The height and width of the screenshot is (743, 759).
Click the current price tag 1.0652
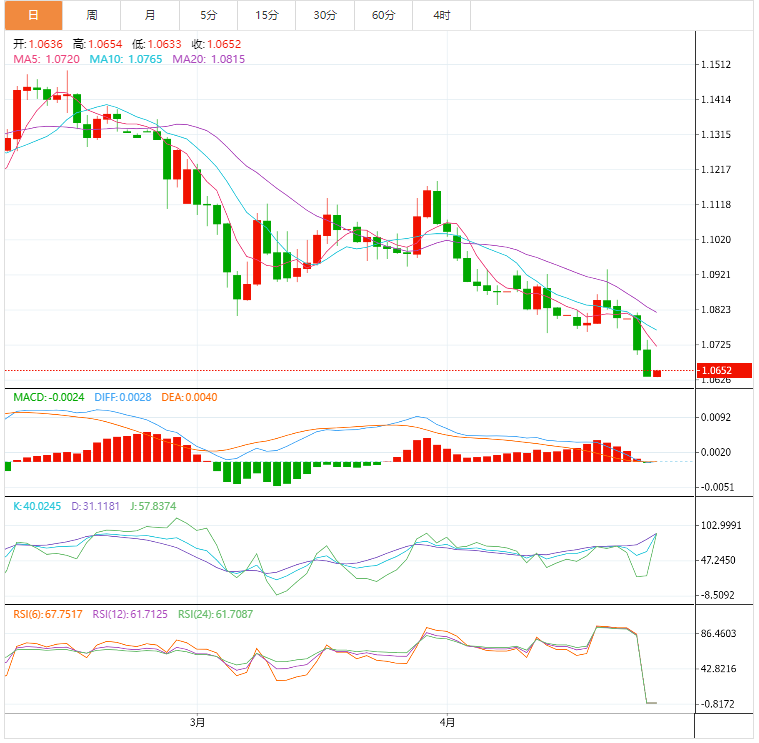pyautogui.click(x=724, y=370)
